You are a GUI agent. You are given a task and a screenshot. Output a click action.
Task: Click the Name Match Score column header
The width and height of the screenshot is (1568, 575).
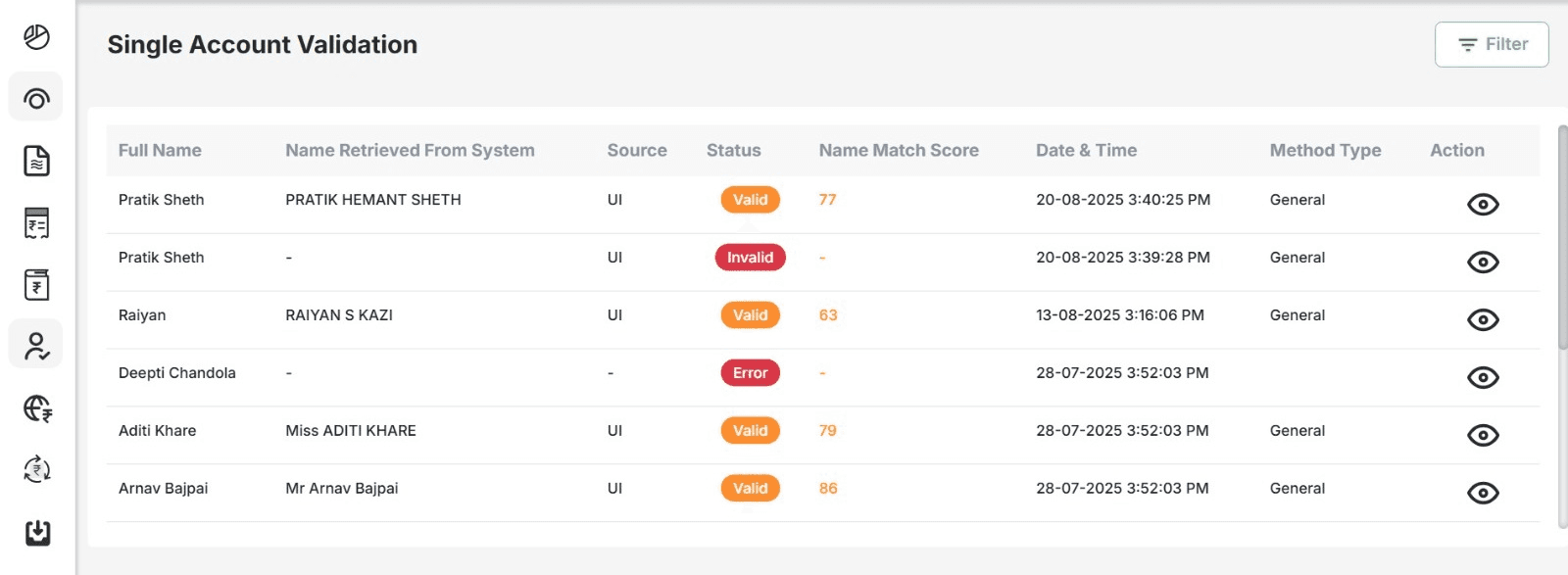(898, 150)
